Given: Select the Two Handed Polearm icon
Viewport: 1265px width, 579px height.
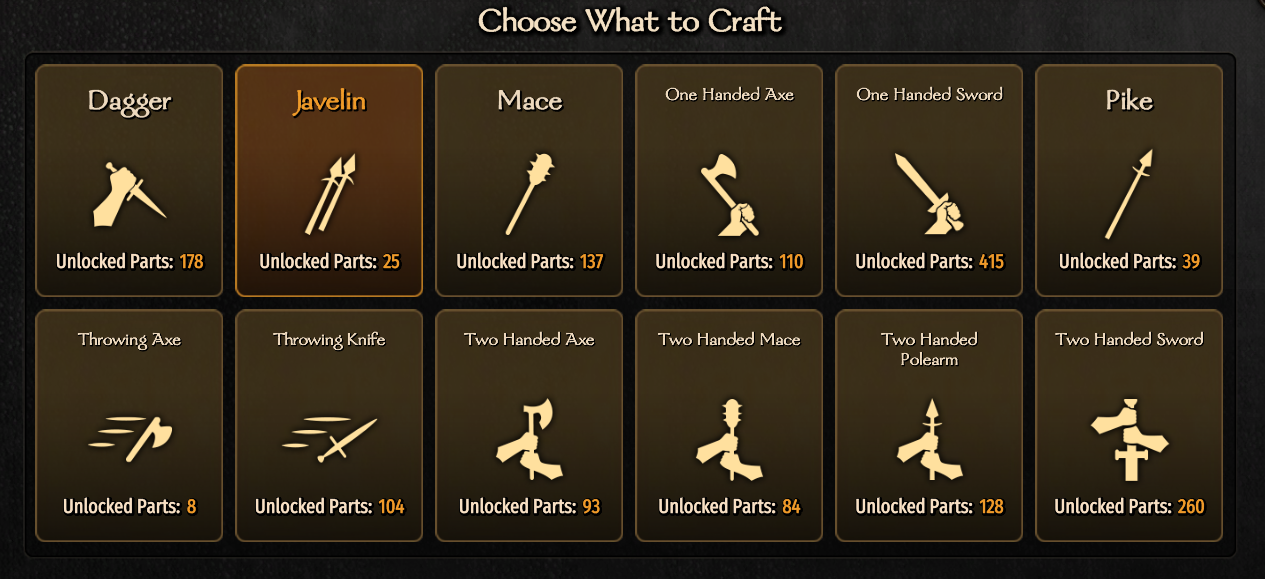Looking at the screenshot, I should tap(929, 438).
